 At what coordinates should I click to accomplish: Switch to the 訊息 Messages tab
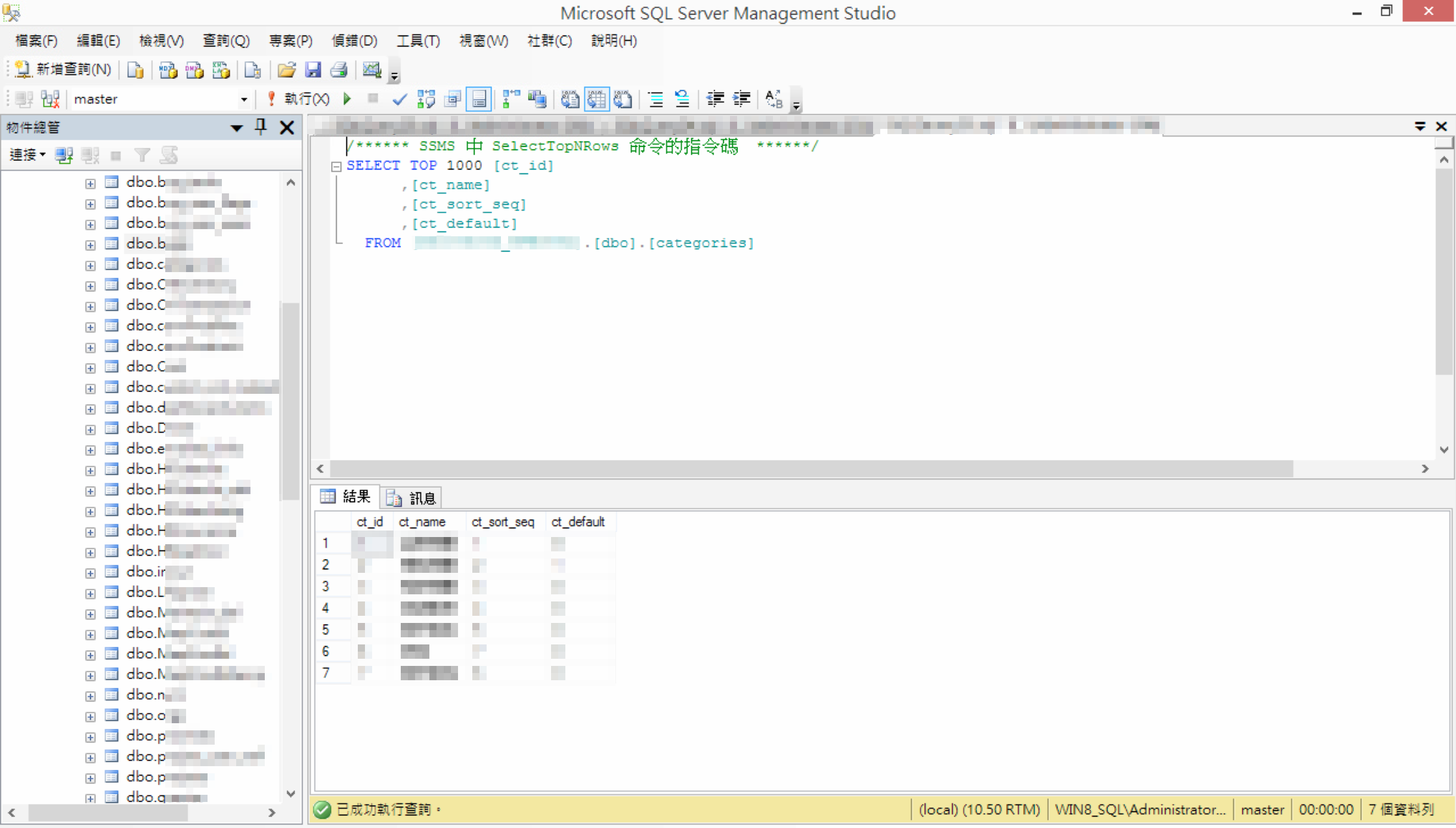(x=411, y=498)
